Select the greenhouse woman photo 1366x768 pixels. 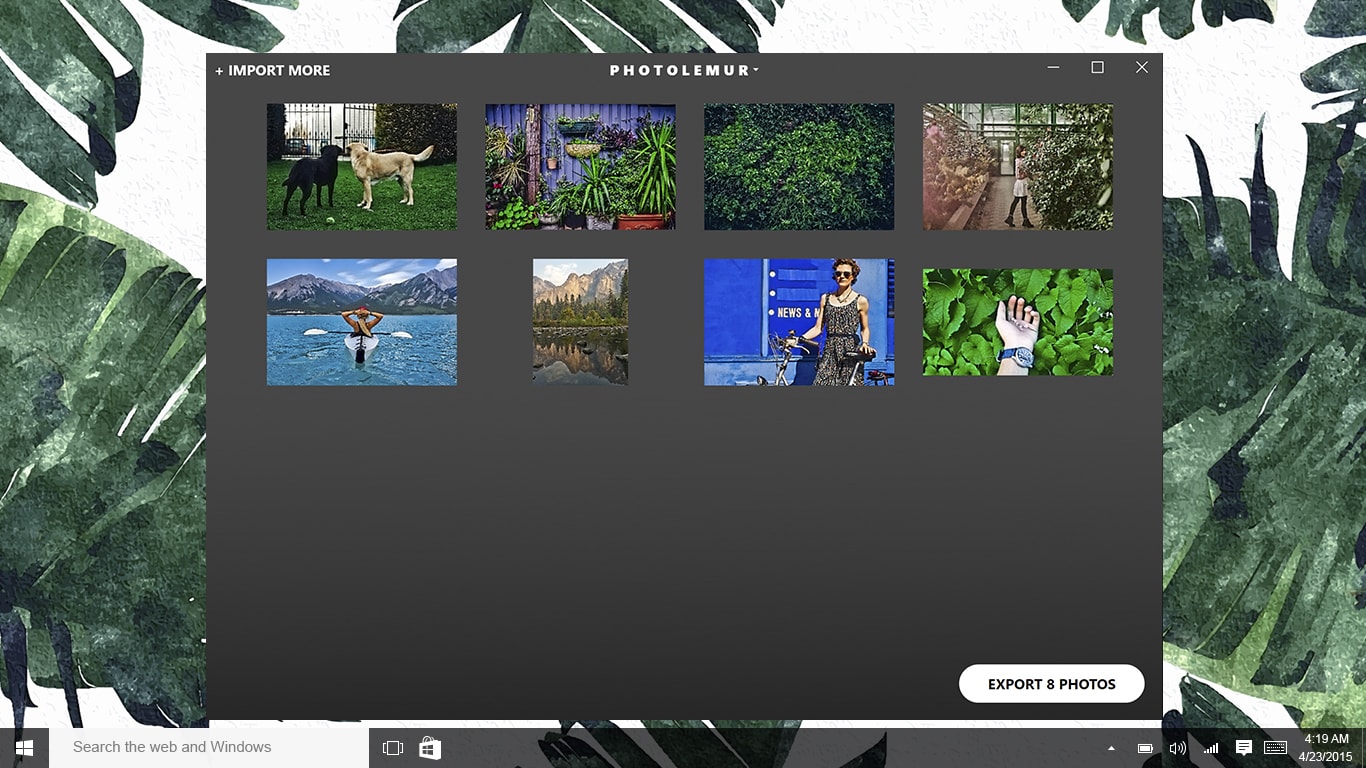click(1017, 166)
